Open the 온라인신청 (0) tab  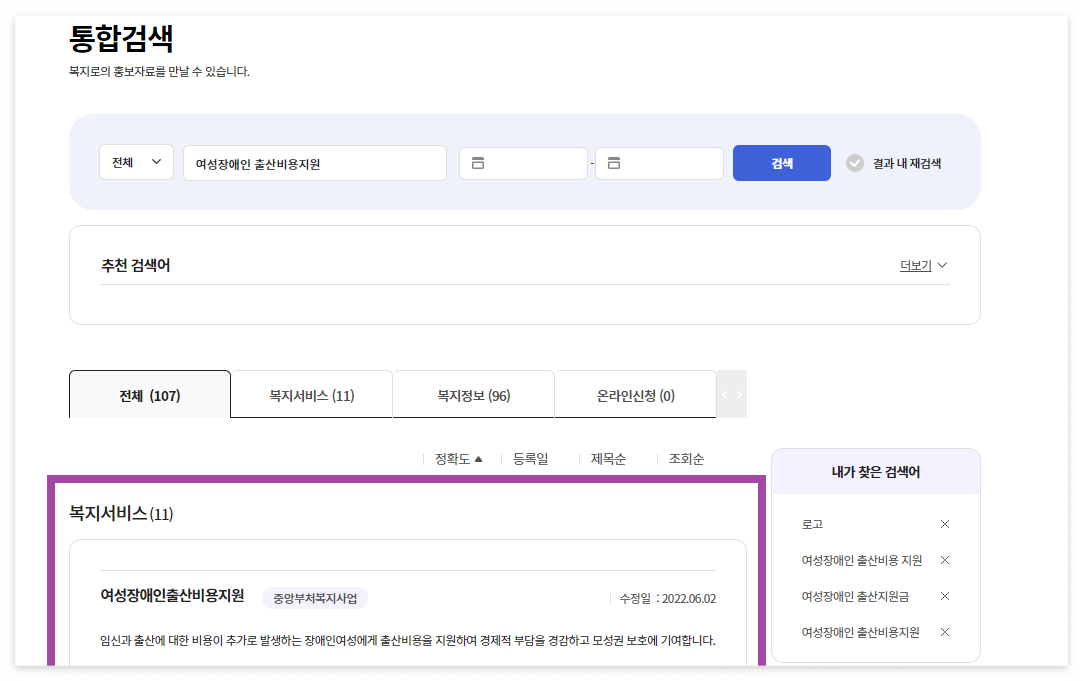(635, 394)
